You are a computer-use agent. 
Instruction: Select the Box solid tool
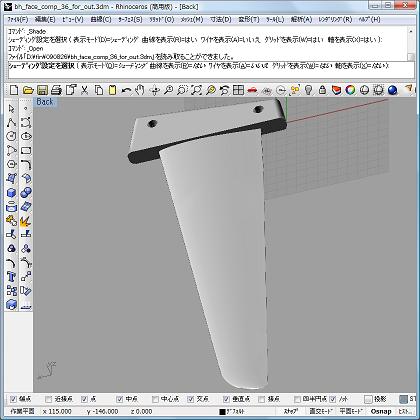coord(11,193)
